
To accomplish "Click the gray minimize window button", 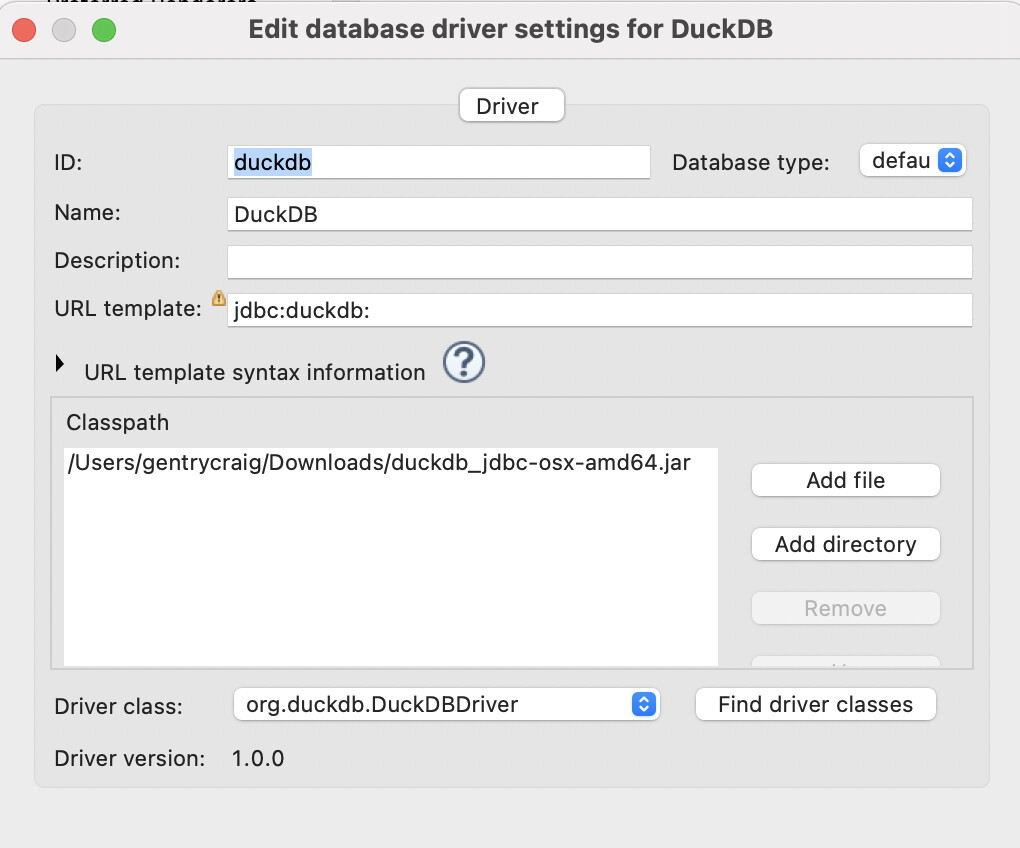I will [x=64, y=30].
